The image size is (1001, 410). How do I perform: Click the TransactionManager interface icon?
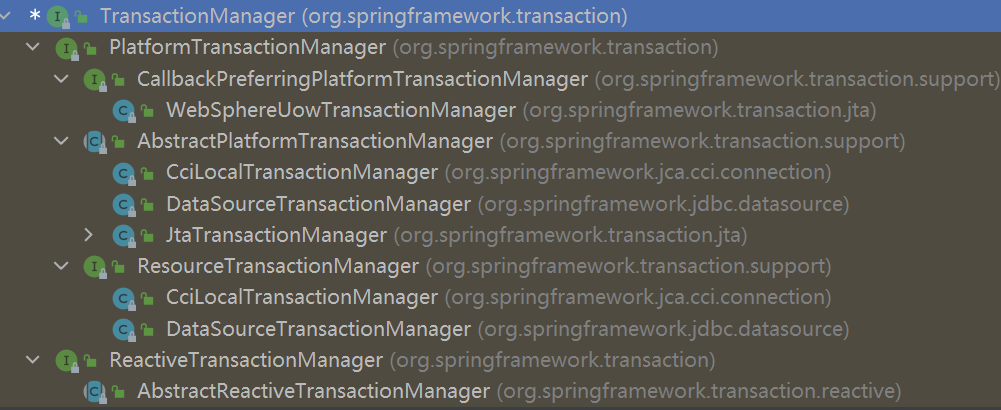58,17
